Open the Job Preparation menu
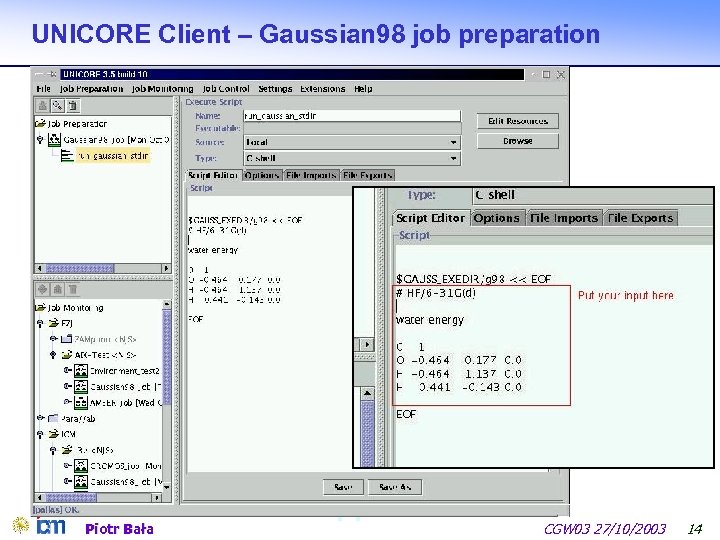Screen dimensions: 720x540 pyautogui.click(x=91, y=89)
